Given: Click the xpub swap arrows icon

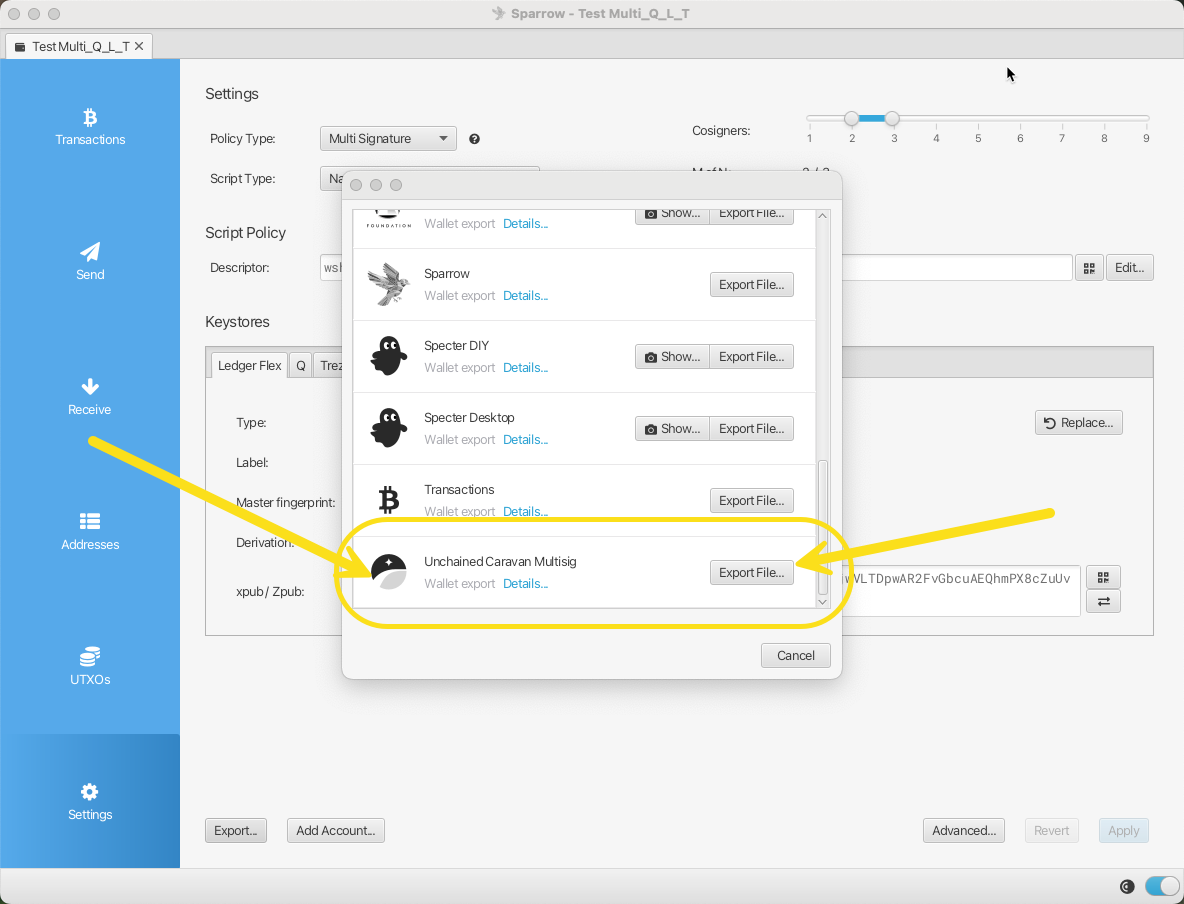Looking at the screenshot, I should coord(1103,601).
